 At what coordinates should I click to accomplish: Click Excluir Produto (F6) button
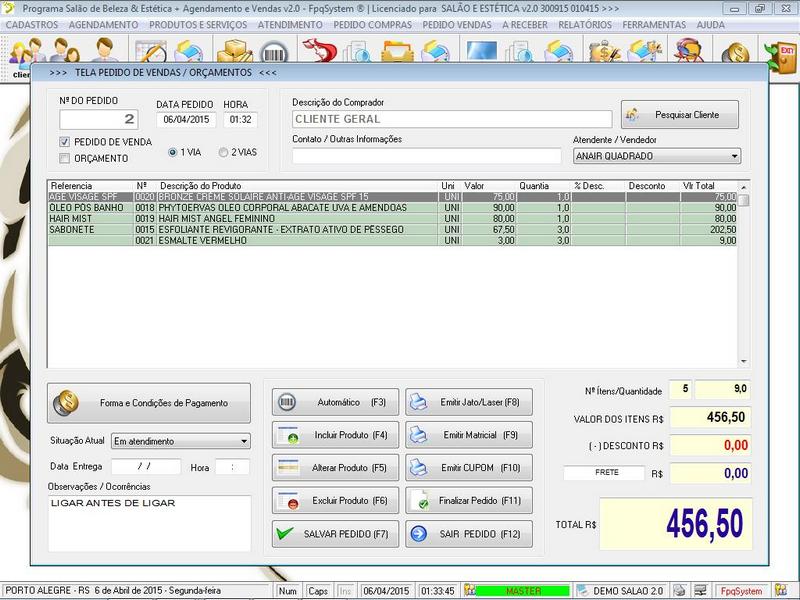tap(335, 500)
